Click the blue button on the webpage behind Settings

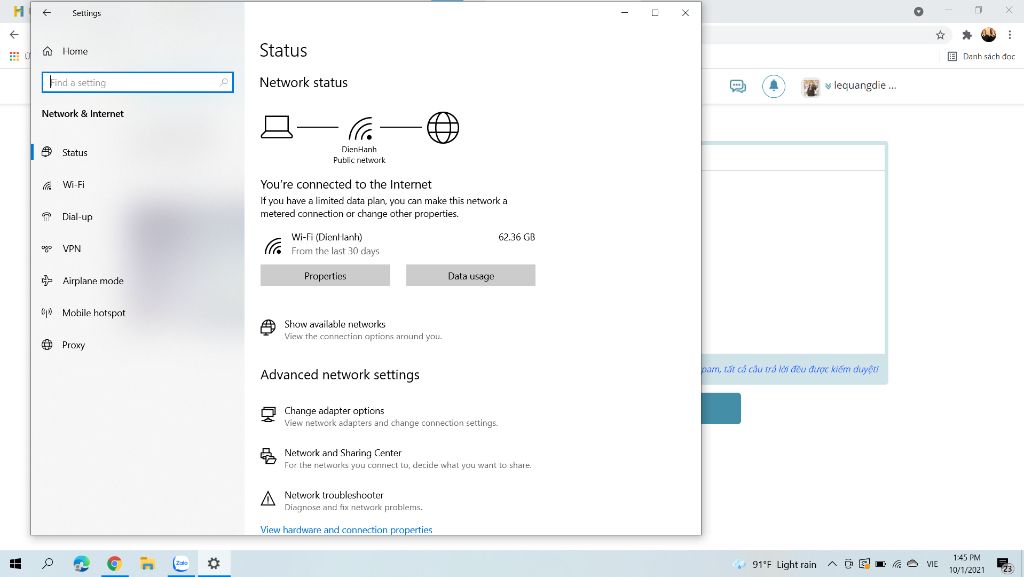tap(721, 409)
